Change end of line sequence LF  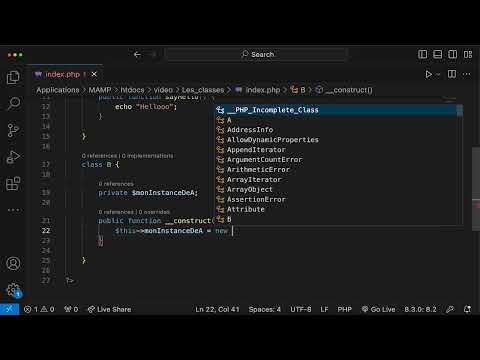(x=324, y=309)
